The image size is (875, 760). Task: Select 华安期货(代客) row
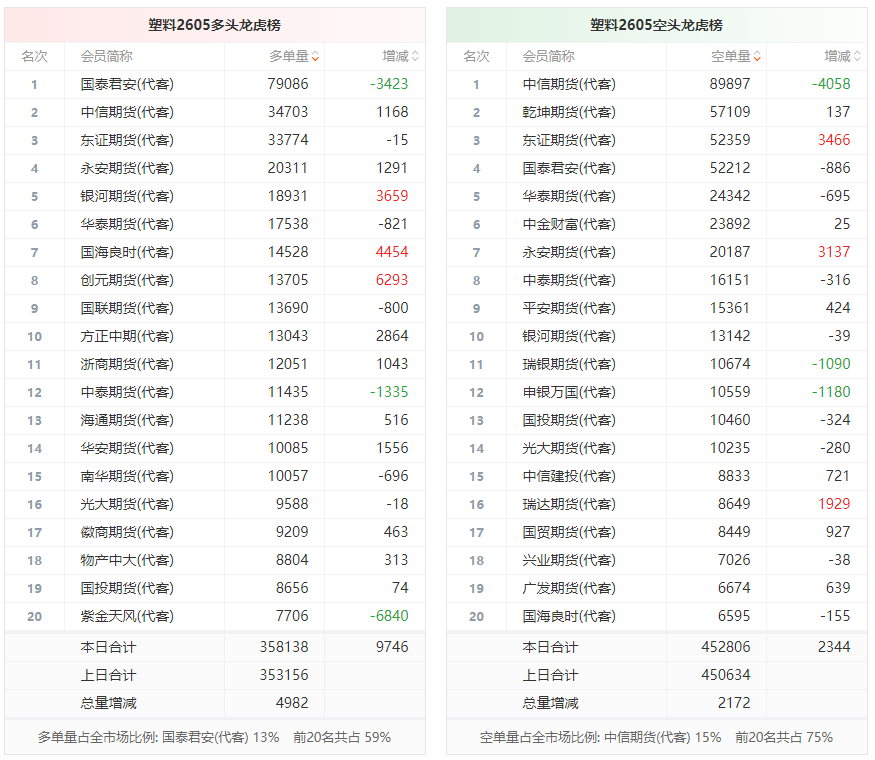215,448
